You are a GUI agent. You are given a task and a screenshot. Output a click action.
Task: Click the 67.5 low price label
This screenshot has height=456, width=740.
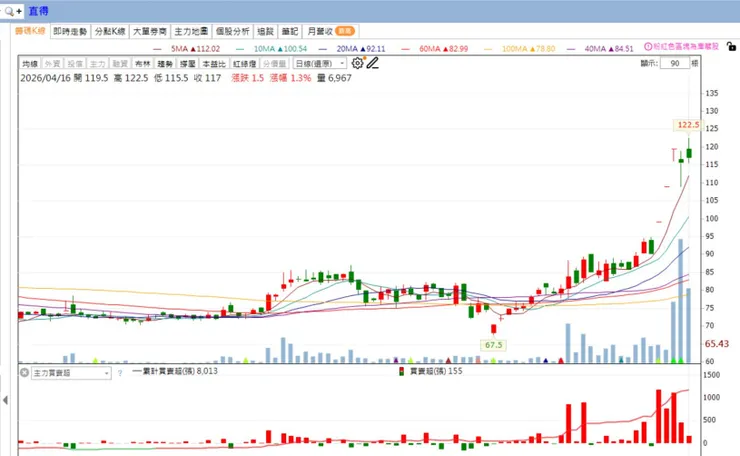coord(493,345)
